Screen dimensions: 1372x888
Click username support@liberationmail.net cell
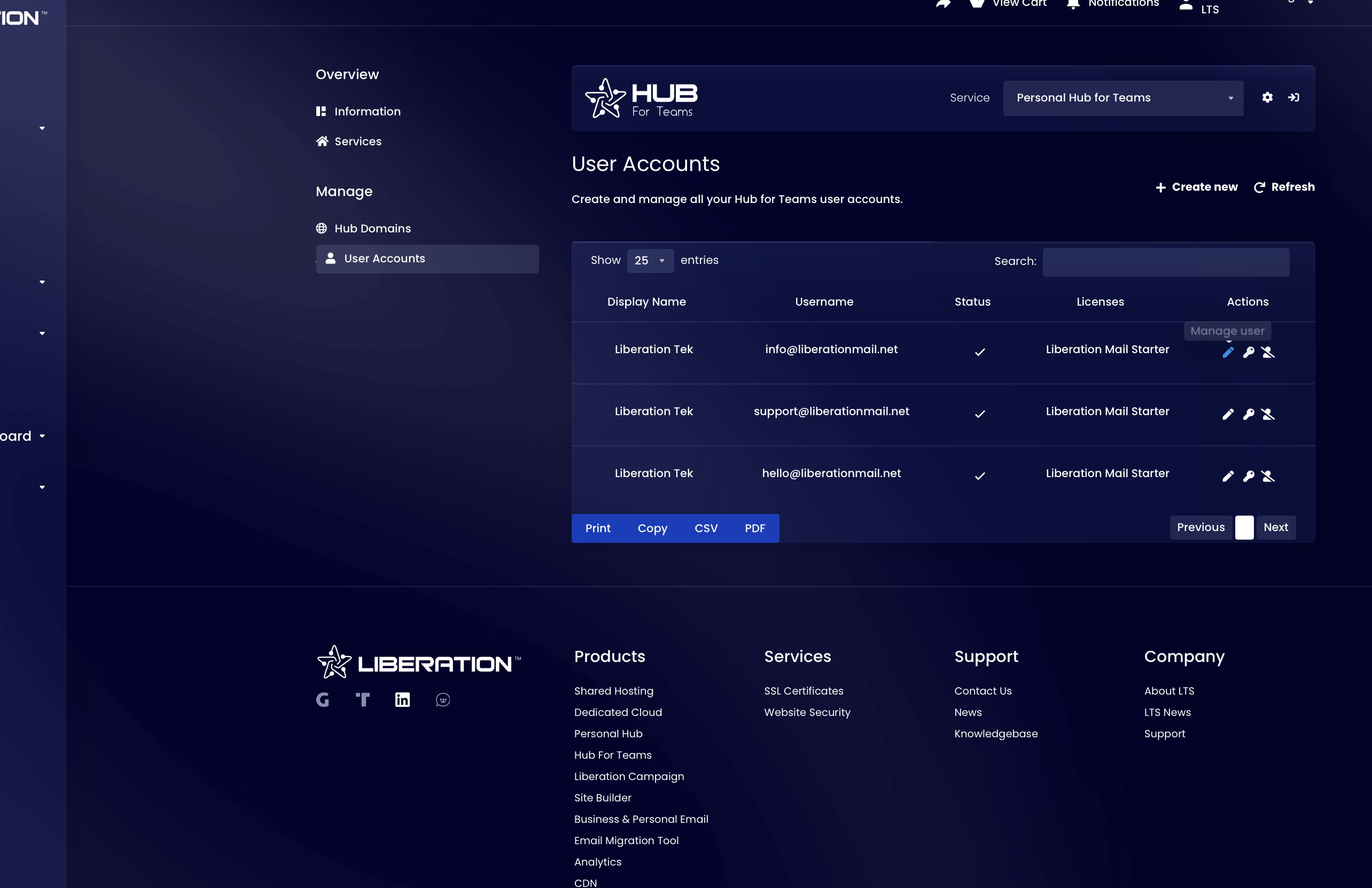(831, 412)
